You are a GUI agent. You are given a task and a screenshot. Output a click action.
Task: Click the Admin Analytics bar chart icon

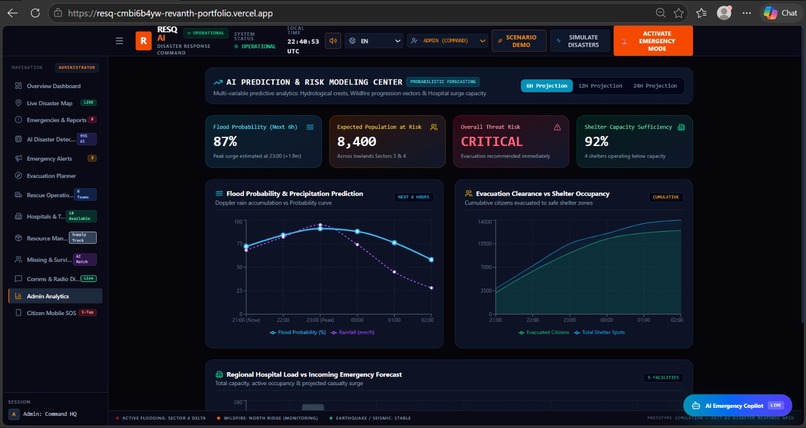[x=19, y=296]
